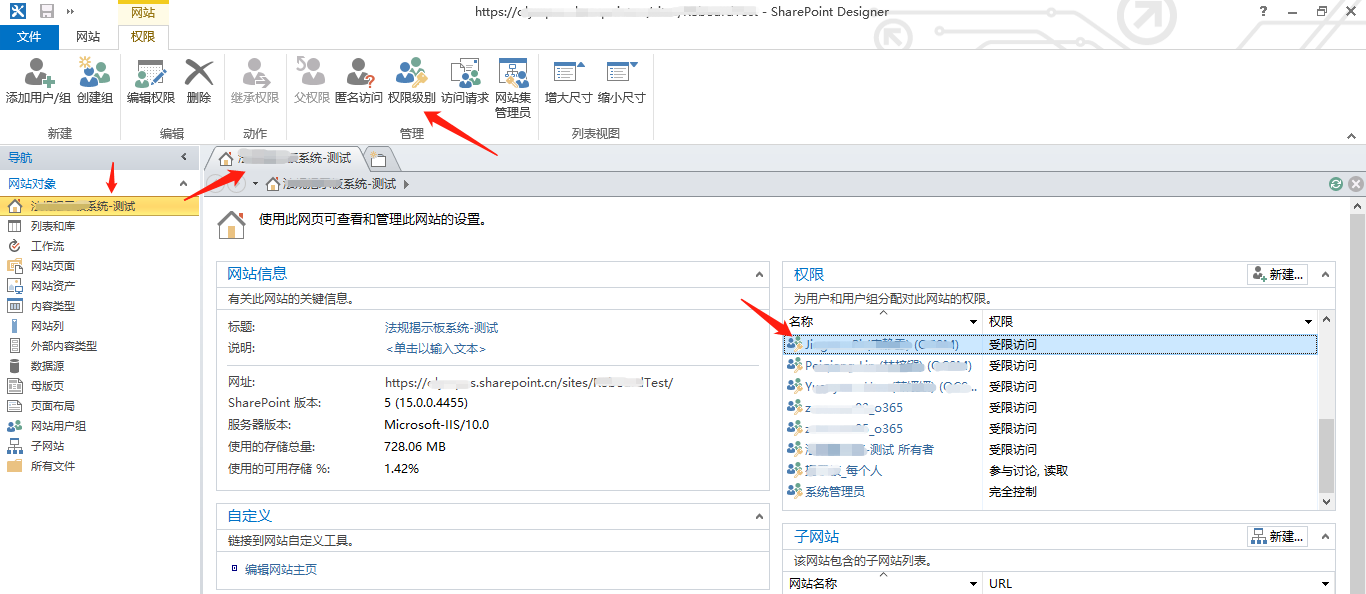Collapse the 导航 pane with its arrow
This screenshot has height=594, width=1366.
click(183, 157)
